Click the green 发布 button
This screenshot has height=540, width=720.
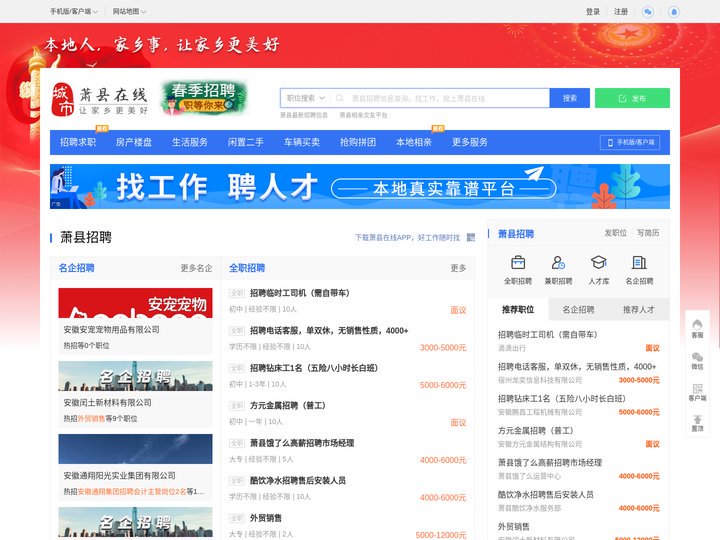(632, 98)
